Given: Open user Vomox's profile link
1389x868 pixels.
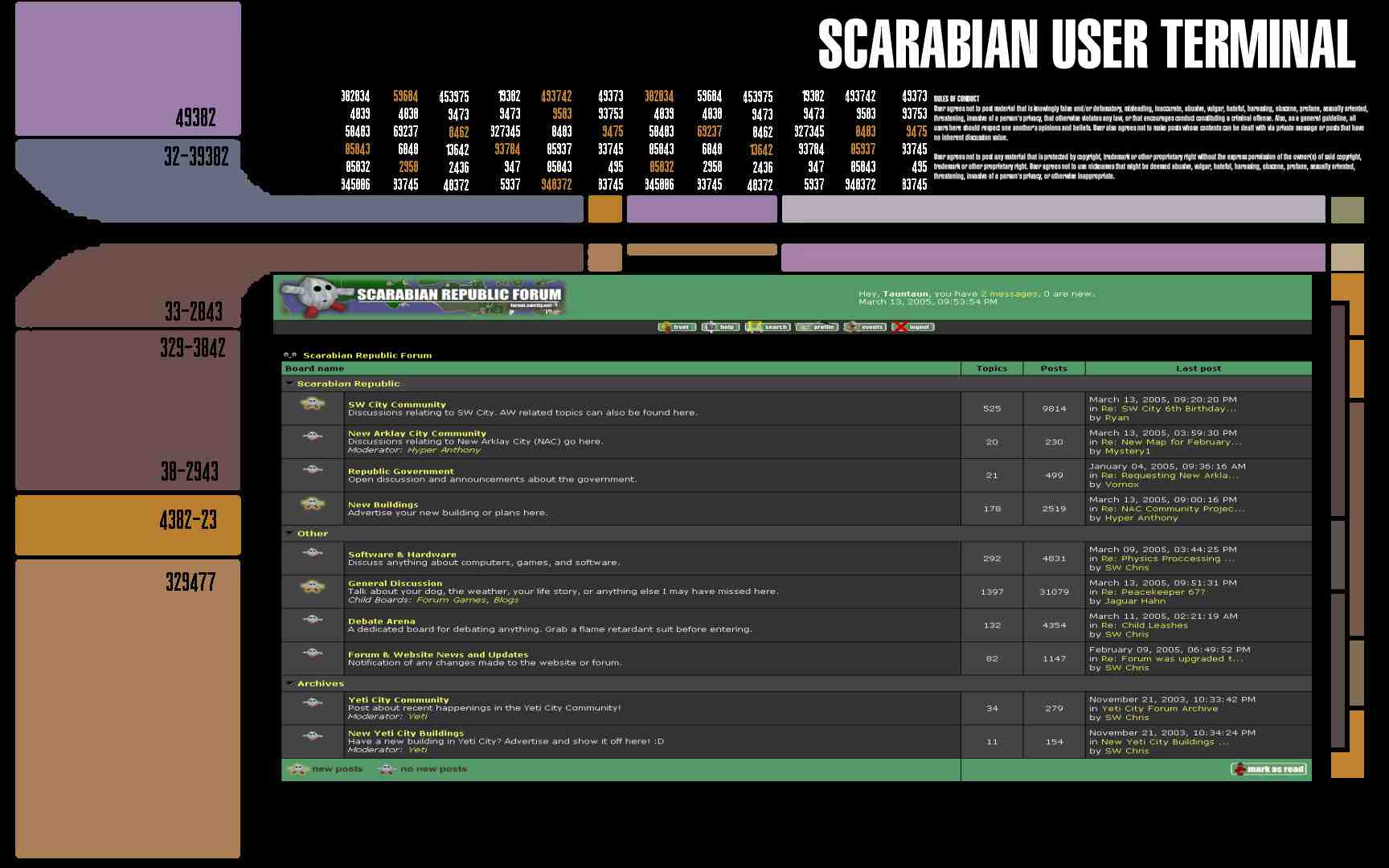Looking at the screenshot, I should [1121, 485].
